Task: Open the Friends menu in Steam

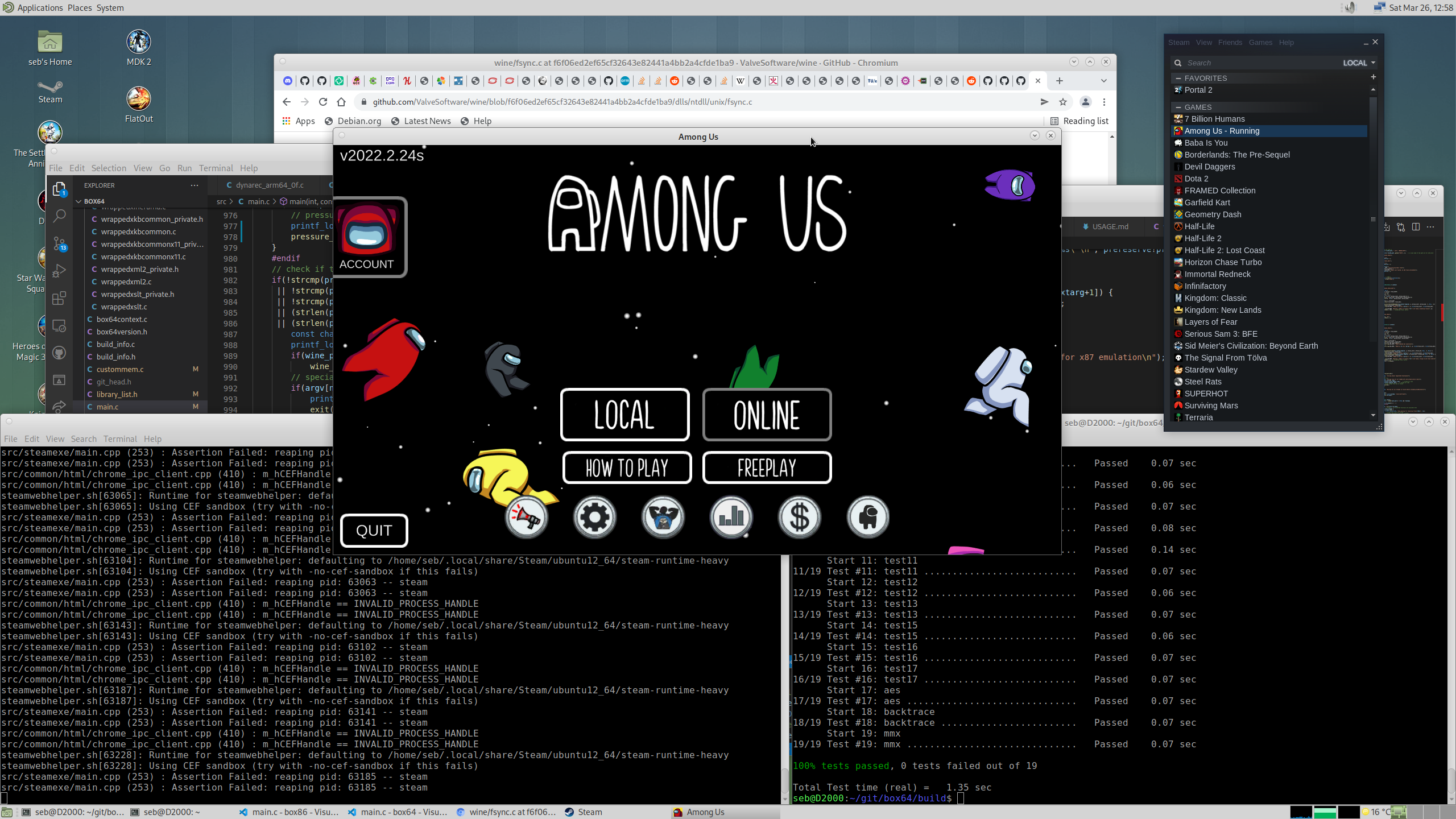Action: pos(1230,42)
